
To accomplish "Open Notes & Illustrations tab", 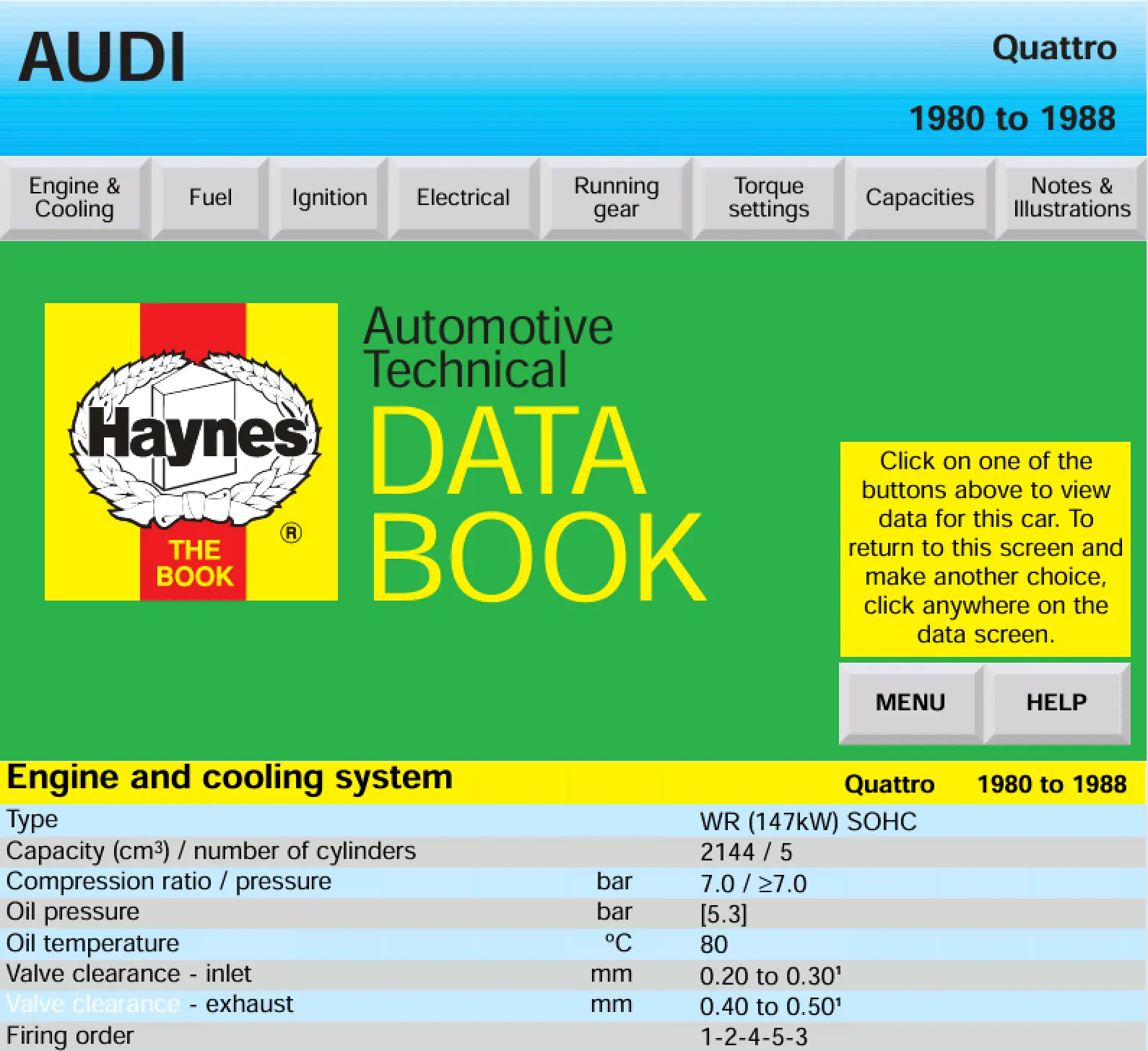I will click(x=1071, y=198).
